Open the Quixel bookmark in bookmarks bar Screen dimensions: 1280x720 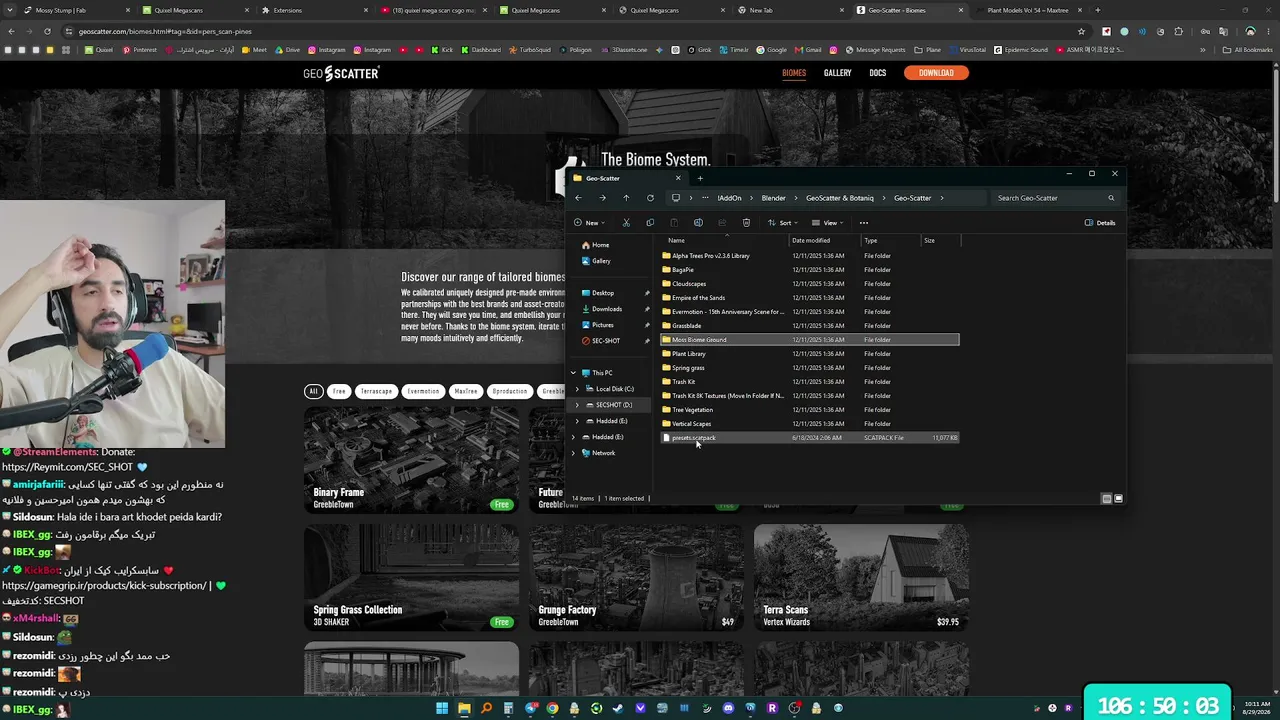99,50
